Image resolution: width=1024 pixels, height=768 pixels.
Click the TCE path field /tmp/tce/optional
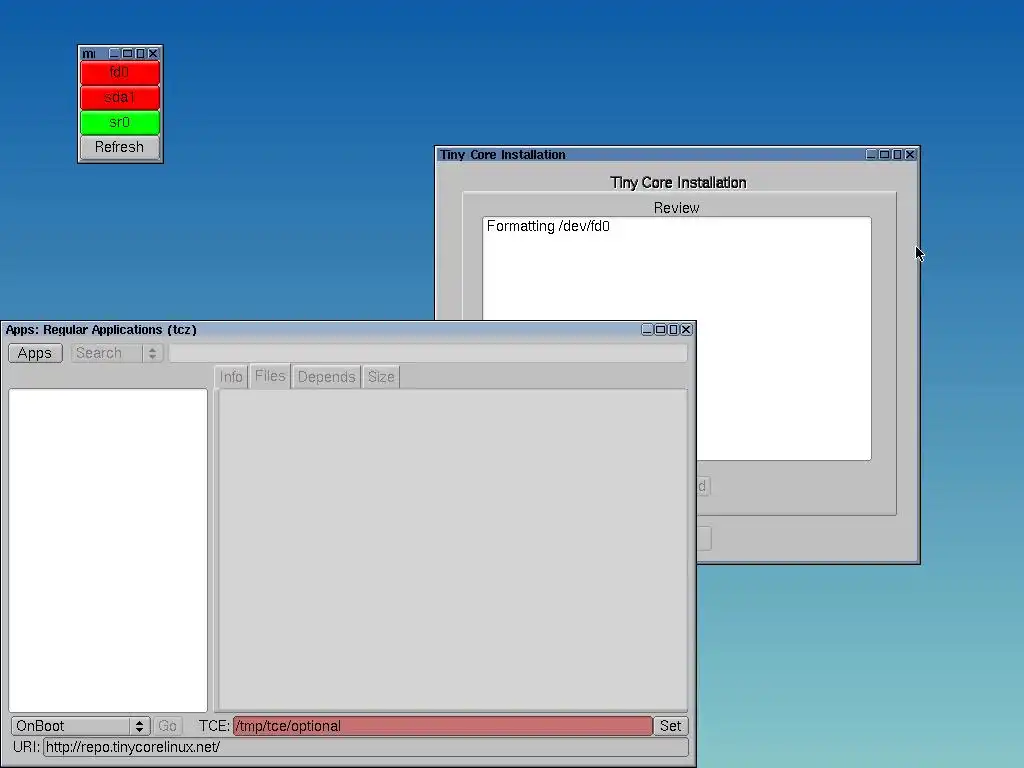443,726
